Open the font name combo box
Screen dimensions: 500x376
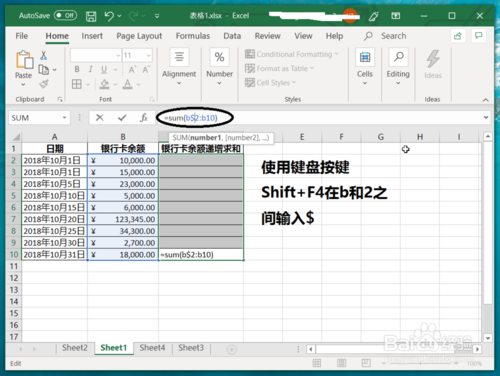[96, 55]
